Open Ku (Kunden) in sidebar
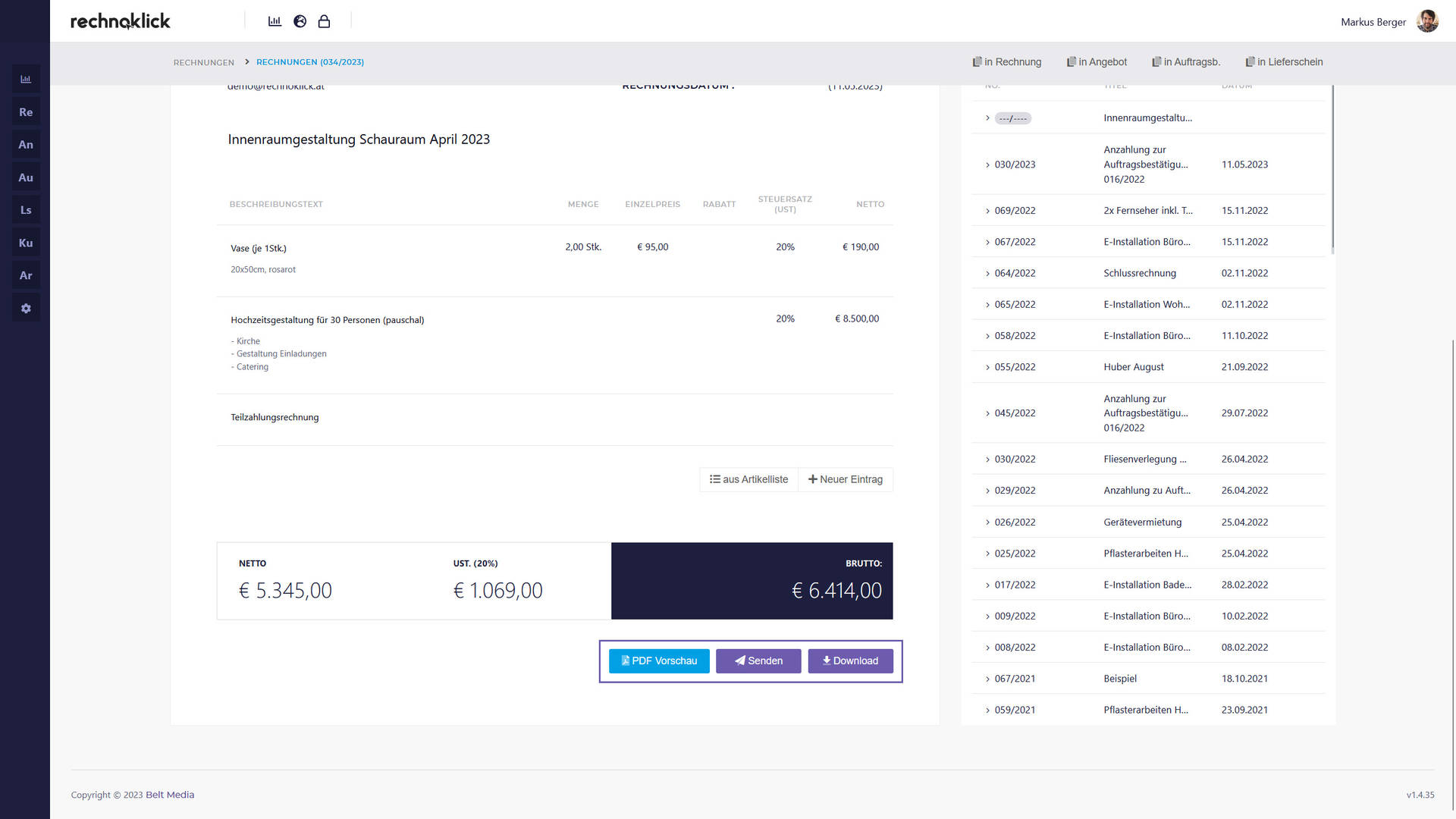 tap(26, 243)
